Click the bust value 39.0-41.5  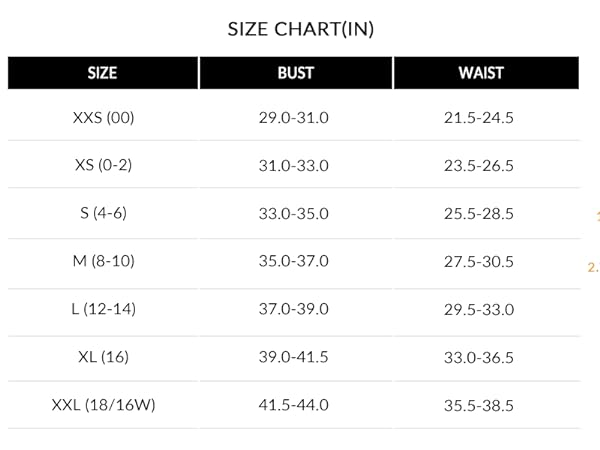tap(293, 357)
